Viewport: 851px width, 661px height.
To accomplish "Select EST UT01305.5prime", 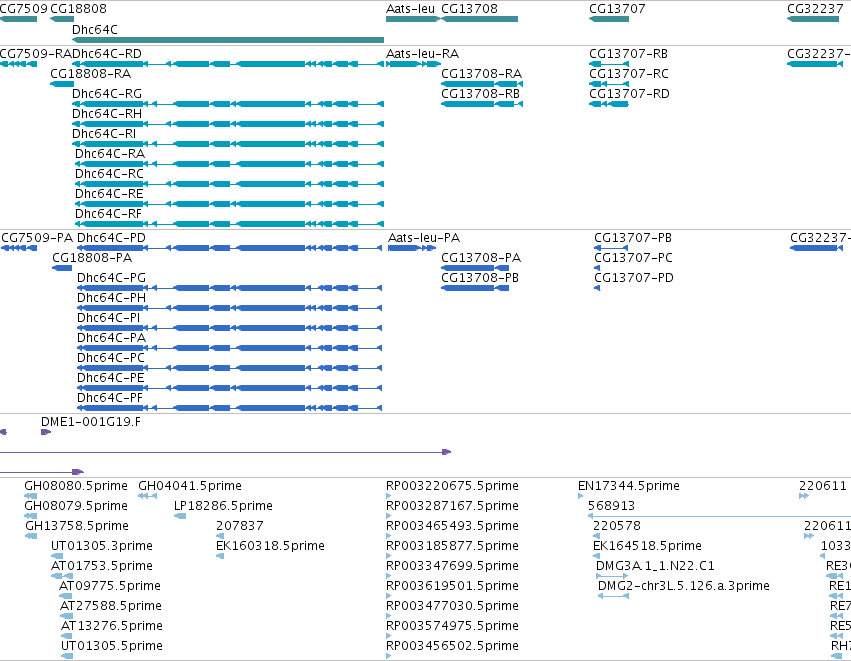I will click(67, 656).
